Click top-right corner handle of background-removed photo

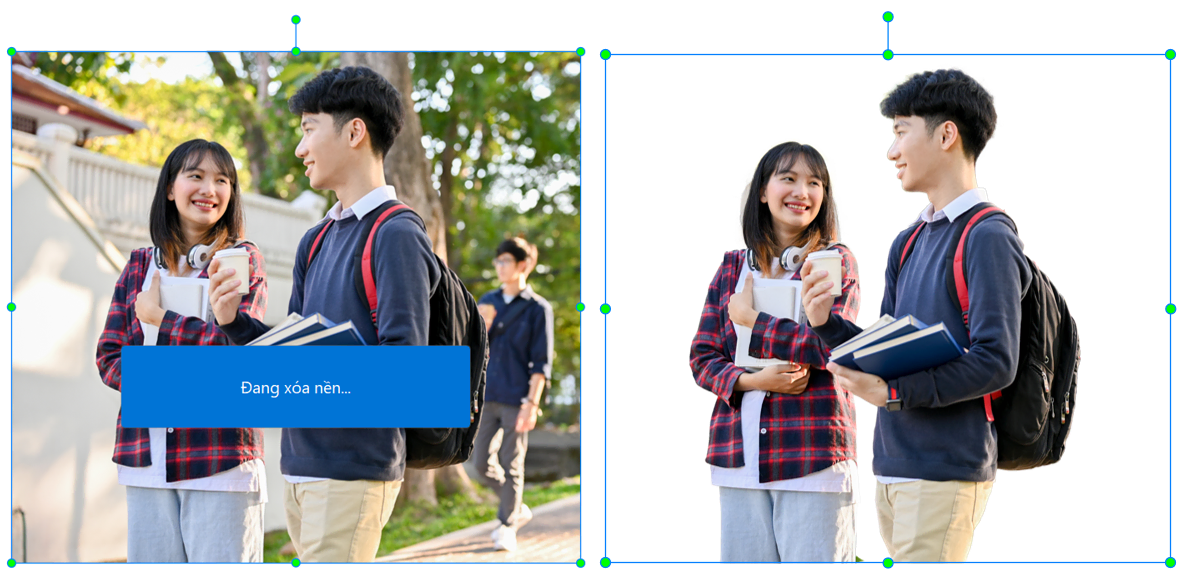(1170, 54)
